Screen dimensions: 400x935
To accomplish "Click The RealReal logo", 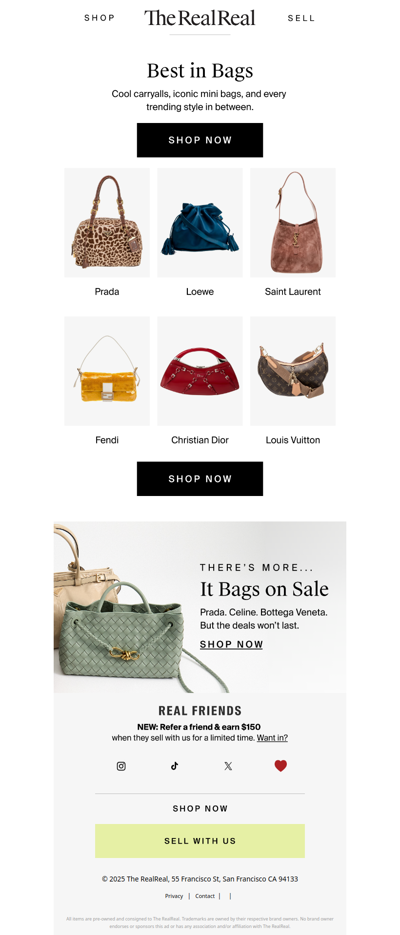I will 200,18.
